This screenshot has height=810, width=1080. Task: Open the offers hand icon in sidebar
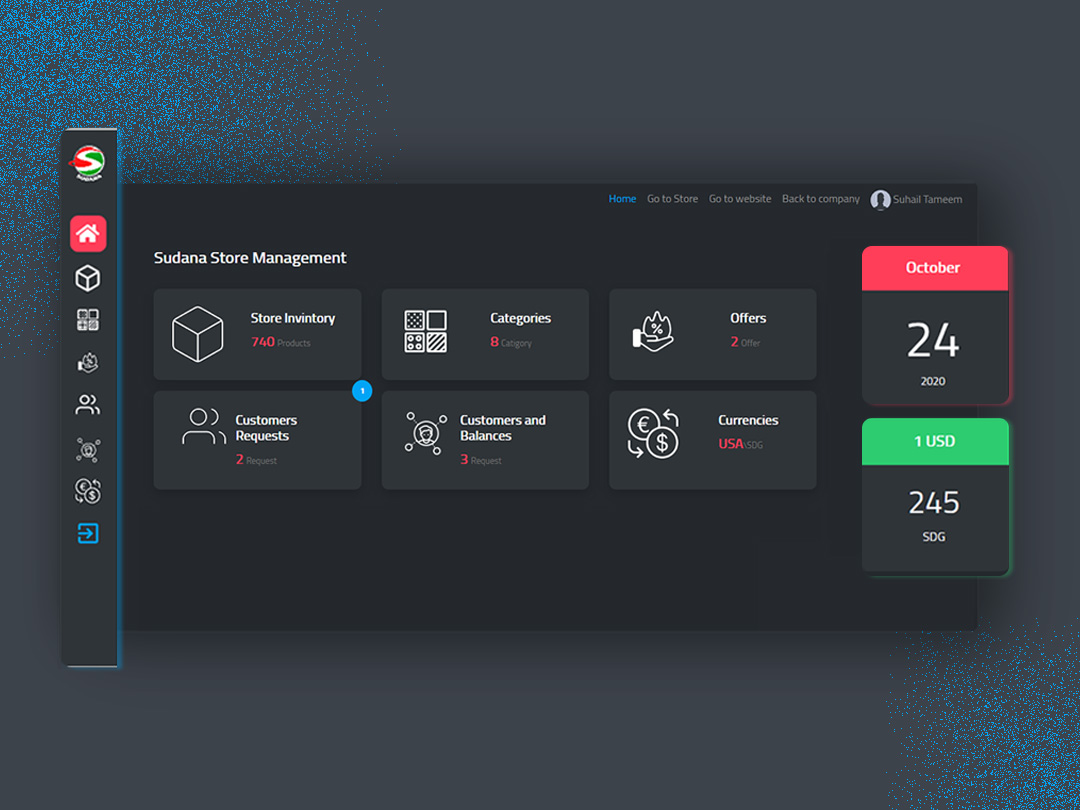click(88, 363)
